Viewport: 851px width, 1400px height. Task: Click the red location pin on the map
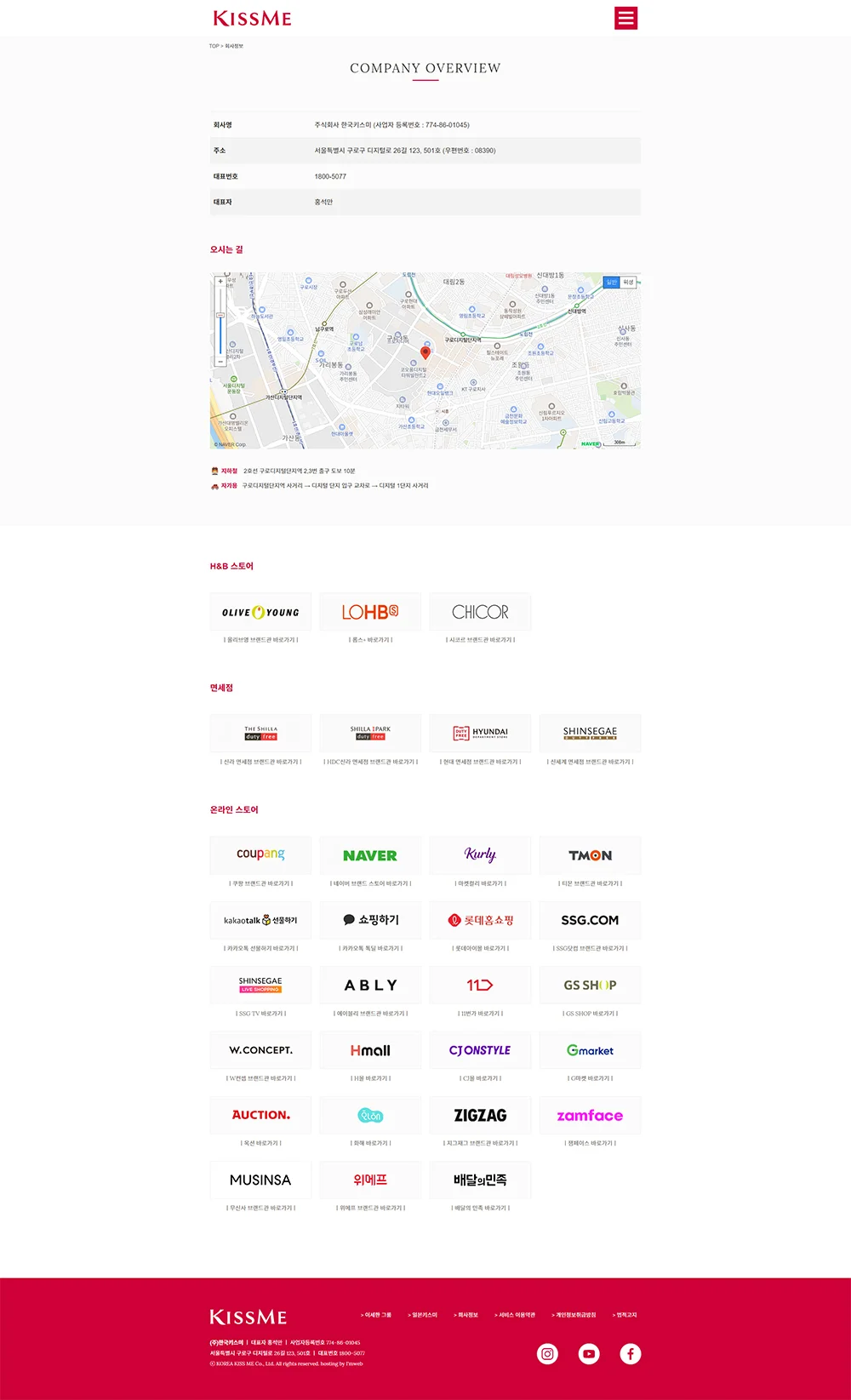click(x=425, y=352)
